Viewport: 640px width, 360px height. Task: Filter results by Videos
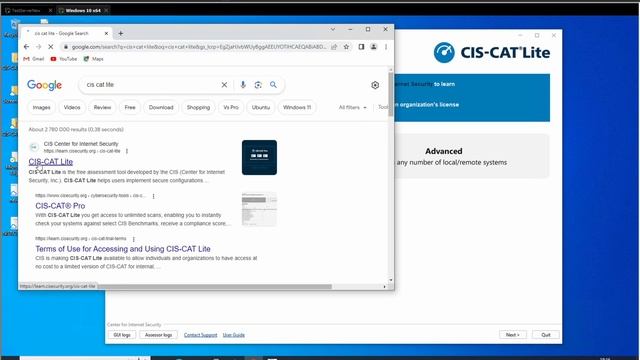[72, 107]
